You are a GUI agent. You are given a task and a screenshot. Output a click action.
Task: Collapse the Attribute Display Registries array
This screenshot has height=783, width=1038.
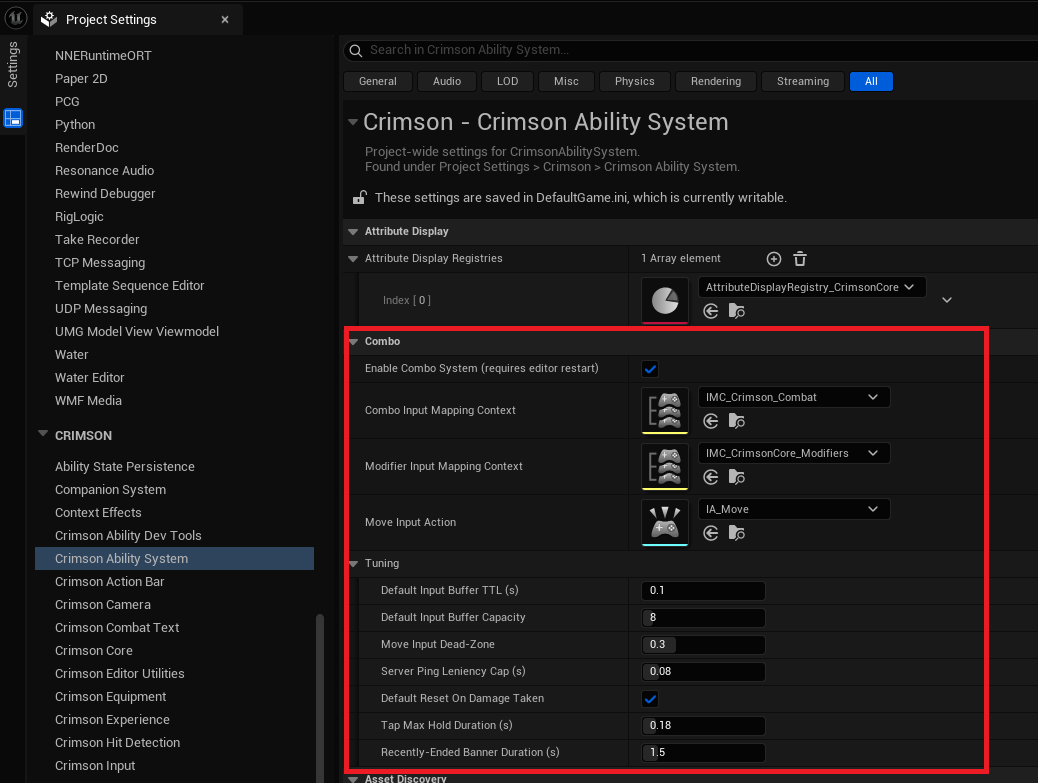pos(353,259)
